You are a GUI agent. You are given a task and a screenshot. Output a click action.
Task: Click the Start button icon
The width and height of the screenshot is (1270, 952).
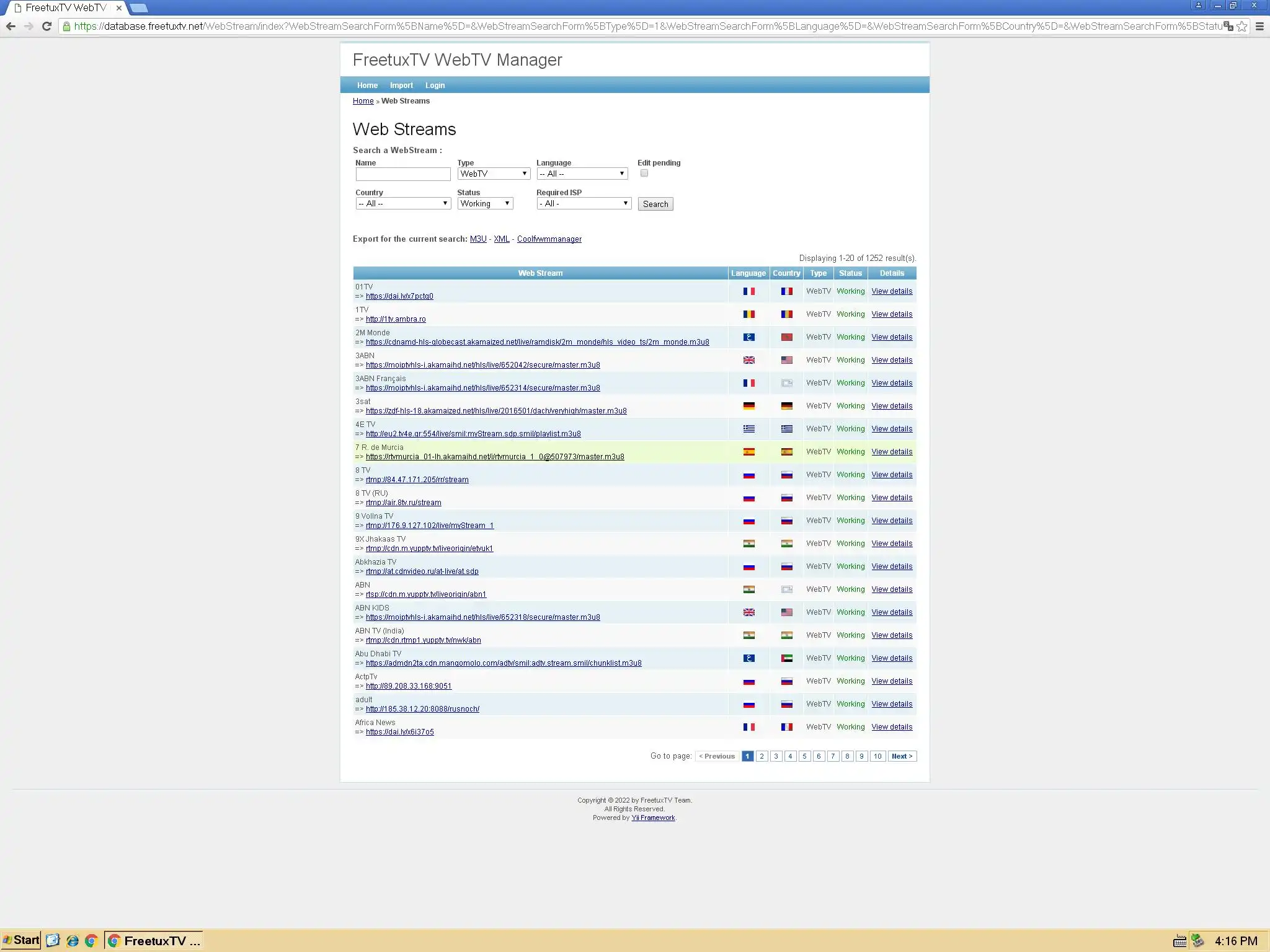(21, 940)
